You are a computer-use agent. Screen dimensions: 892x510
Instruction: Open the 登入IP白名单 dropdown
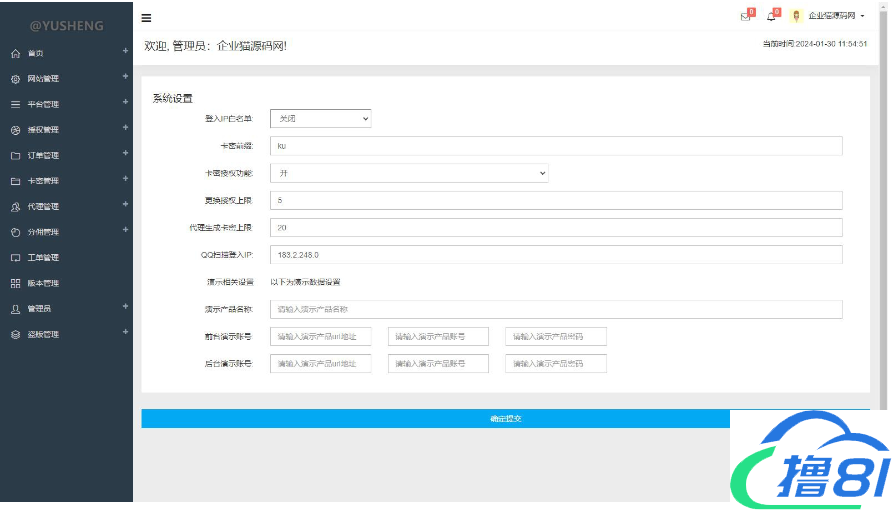(x=320, y=119)
